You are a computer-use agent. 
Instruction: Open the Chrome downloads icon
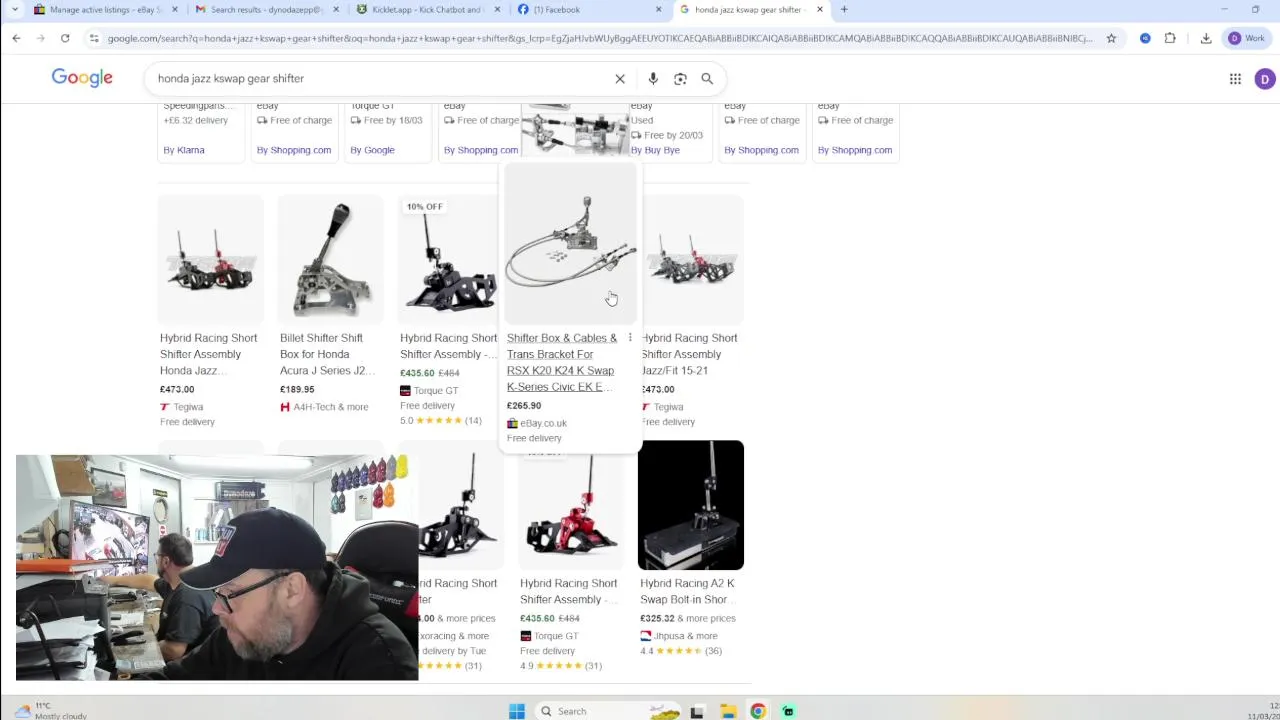(1206, 38)
